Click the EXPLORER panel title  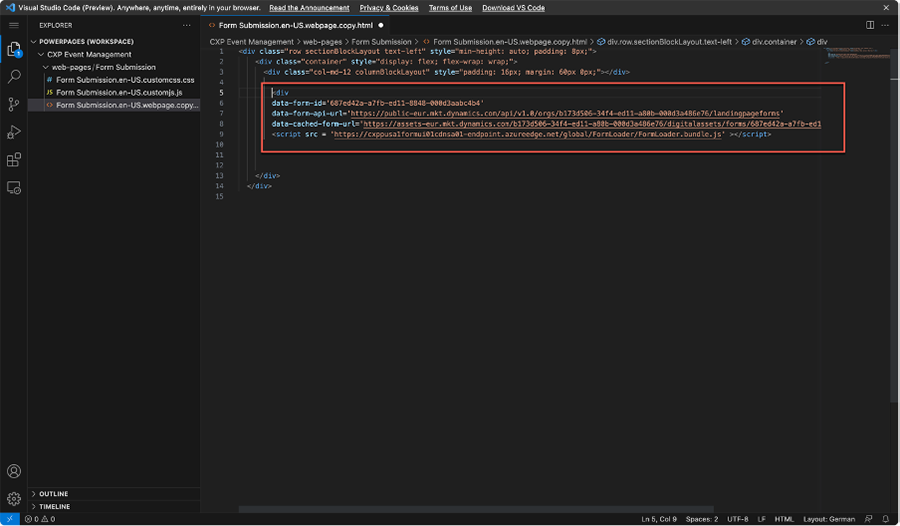(x=56, y=25)
